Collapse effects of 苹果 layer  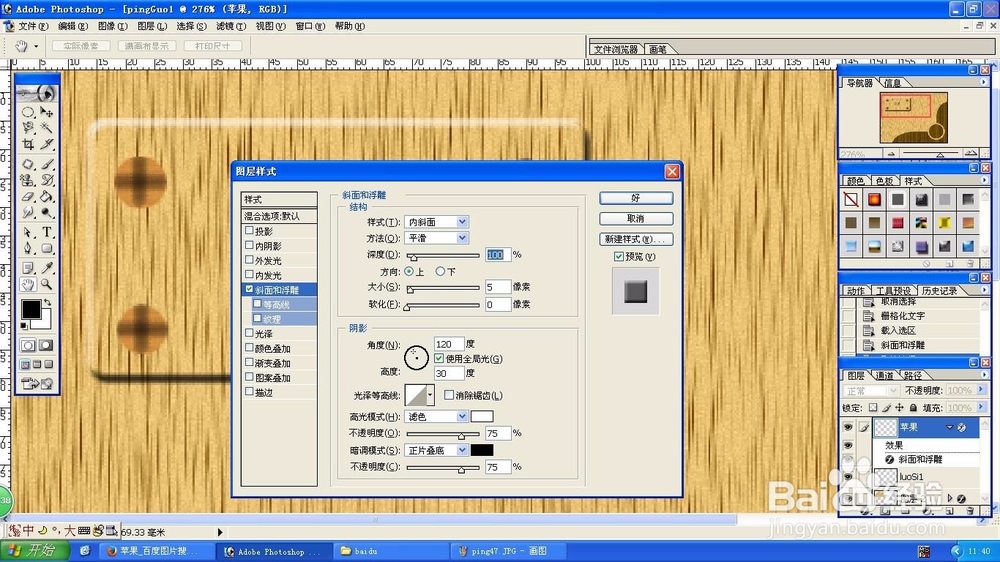click(950, 427)
